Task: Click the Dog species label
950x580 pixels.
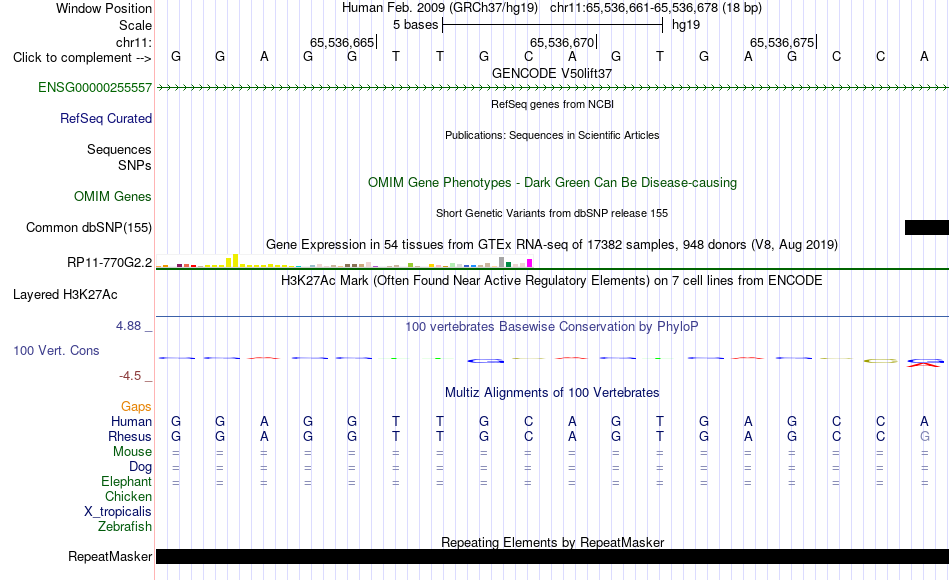Action: [x=141, y=467]
